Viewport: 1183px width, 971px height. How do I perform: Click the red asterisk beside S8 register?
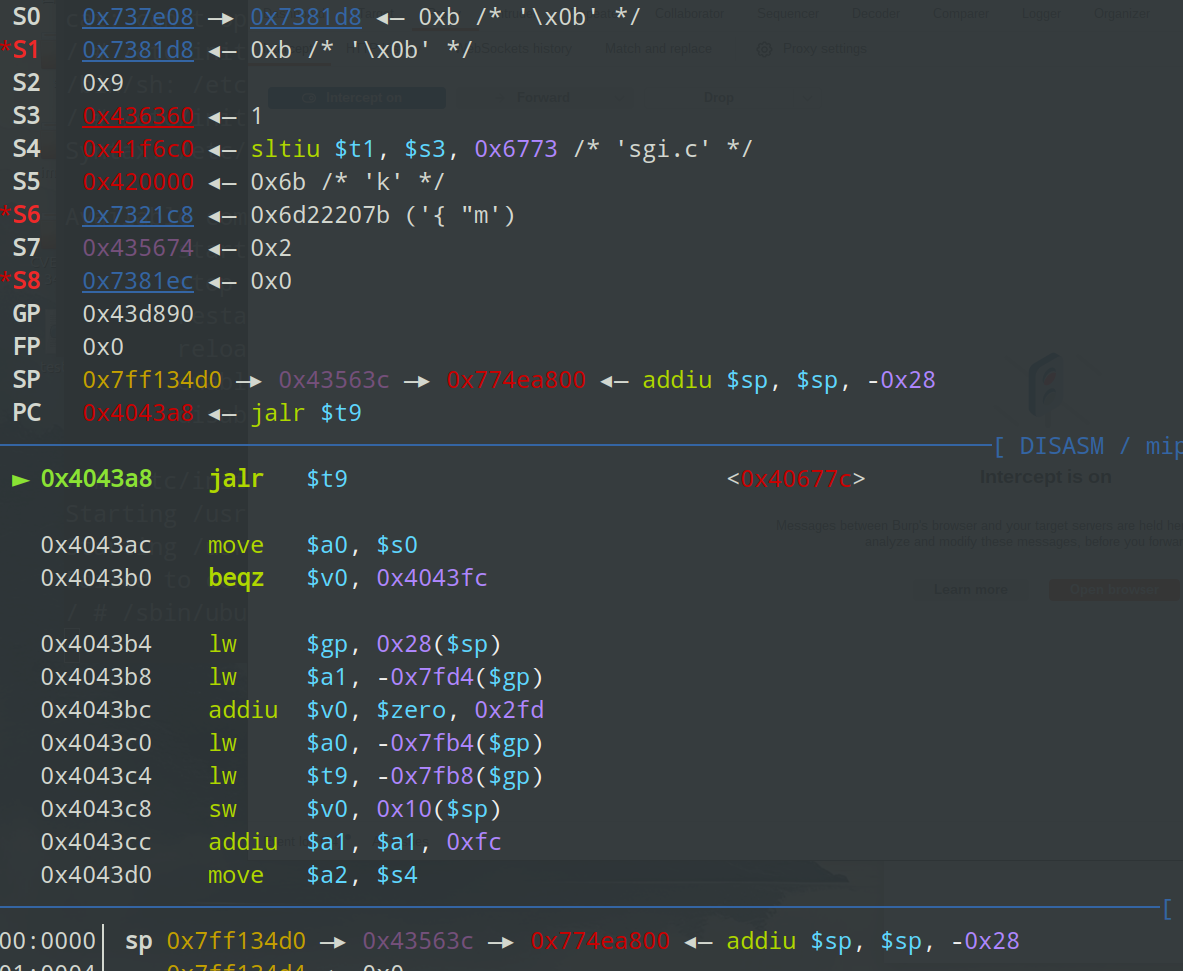click(x=6, y=281)
